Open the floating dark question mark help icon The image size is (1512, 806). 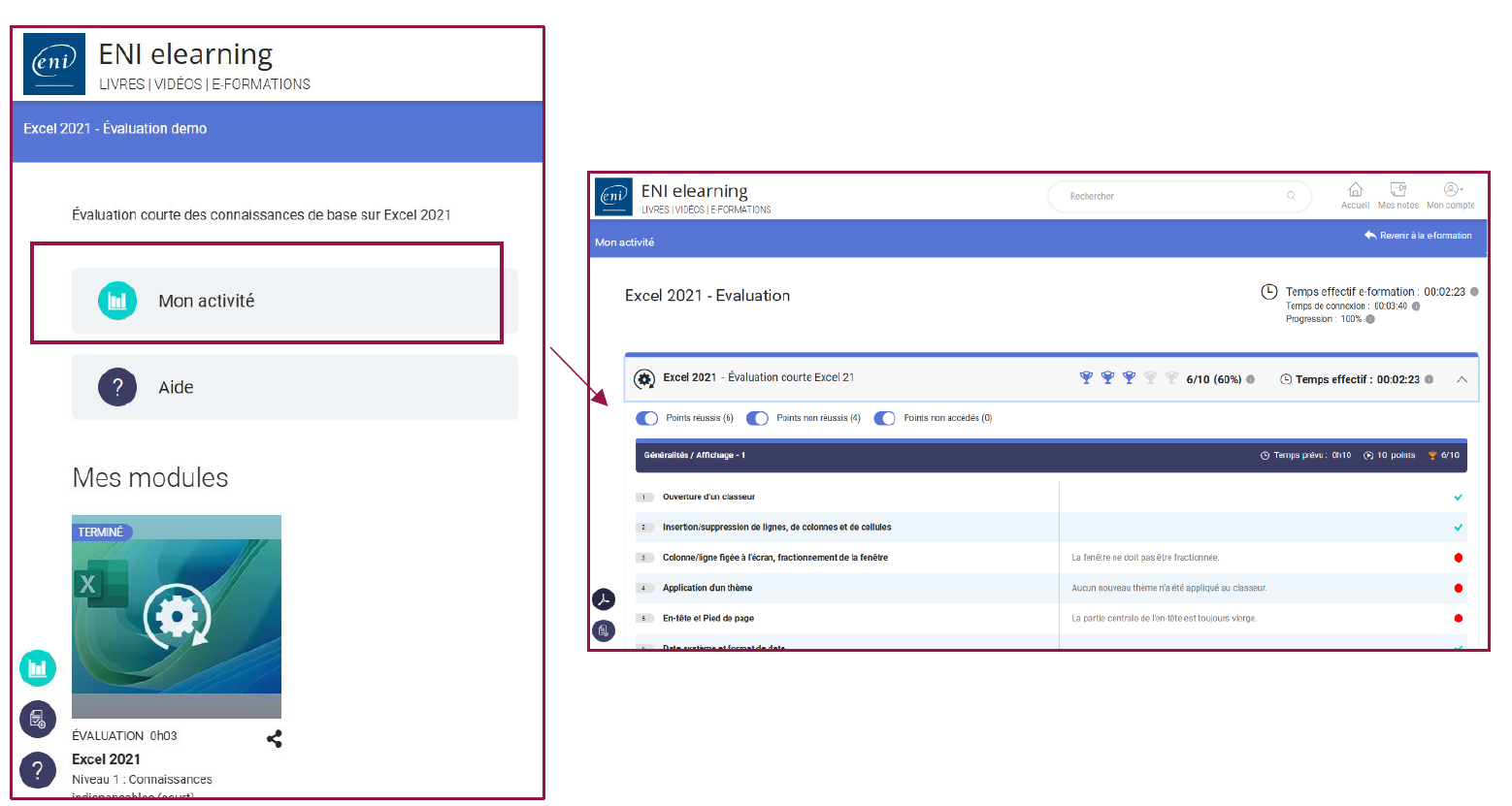38,770
